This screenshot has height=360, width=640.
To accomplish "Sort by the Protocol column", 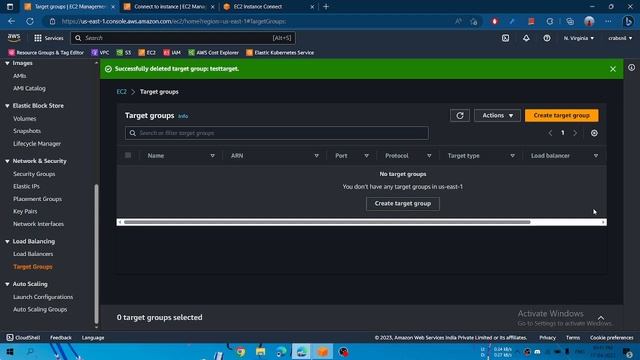I will (429, 156).
